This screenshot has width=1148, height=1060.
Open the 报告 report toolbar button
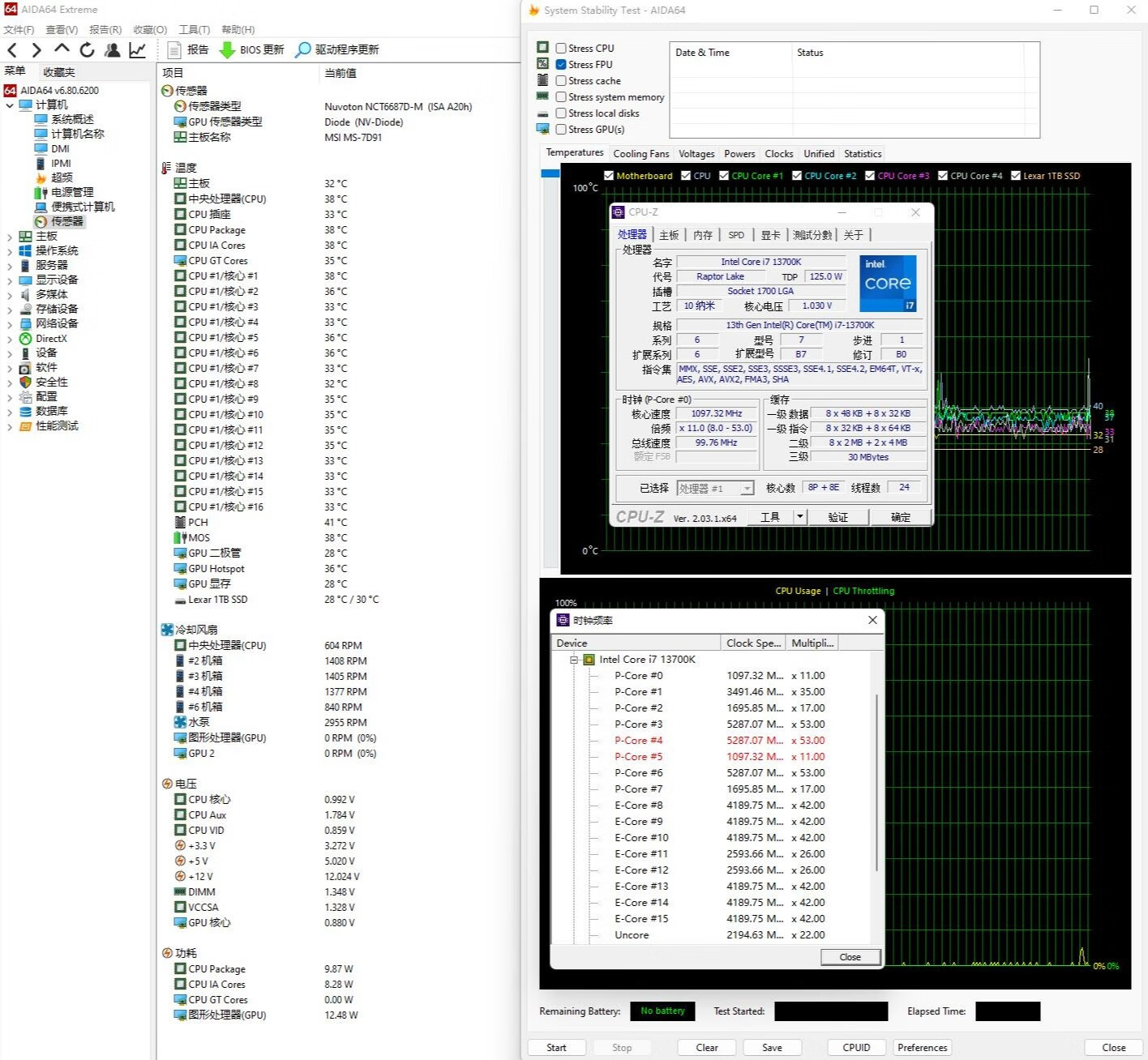[188, 50]
